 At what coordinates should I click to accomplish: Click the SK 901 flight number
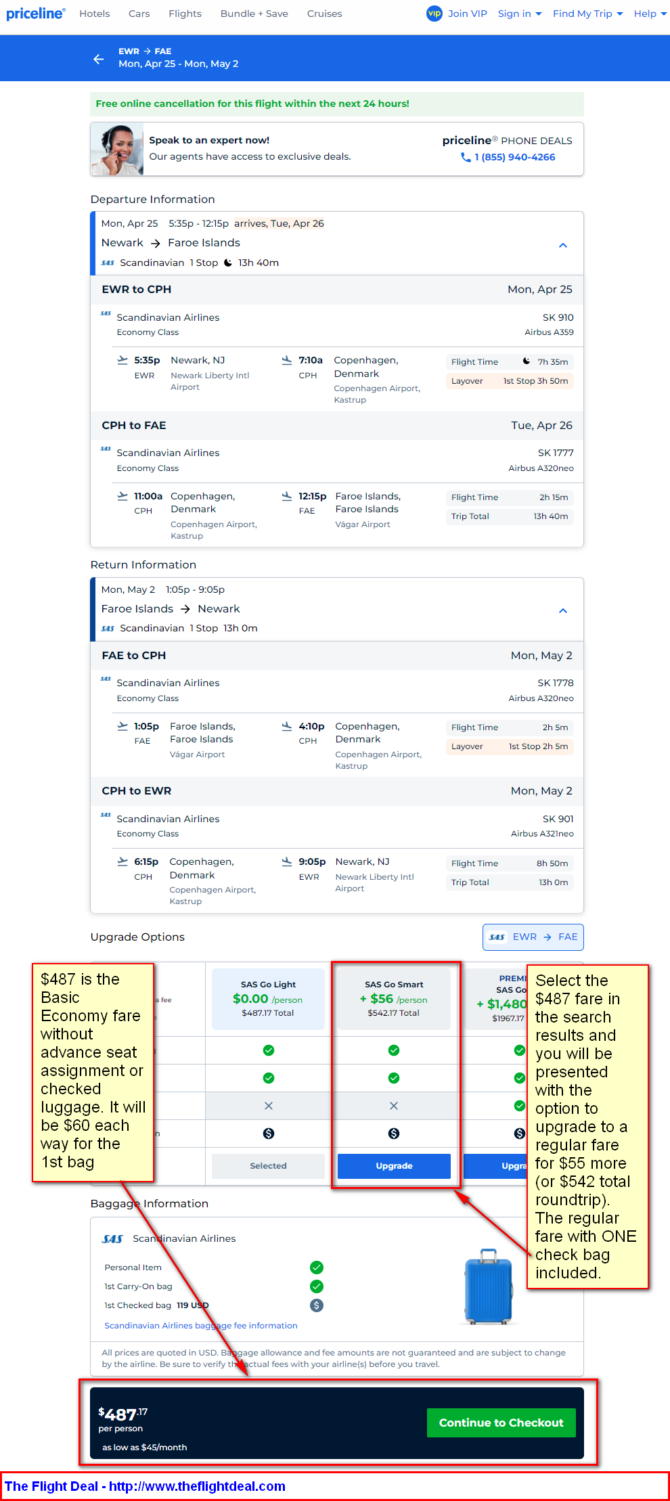point(558,819)
